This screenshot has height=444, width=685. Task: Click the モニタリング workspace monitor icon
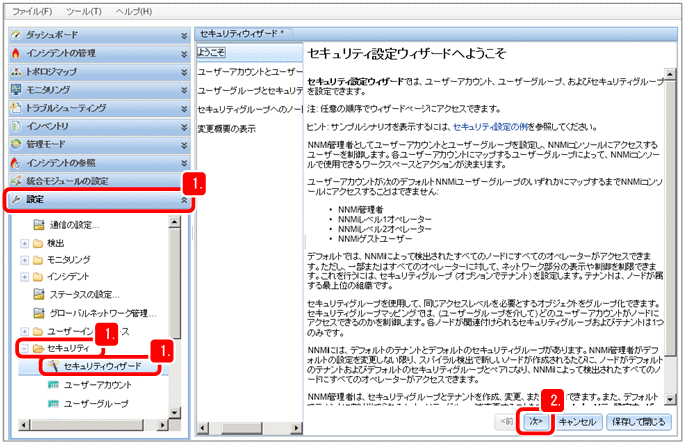pyautogui.click(x=16, y=90)
